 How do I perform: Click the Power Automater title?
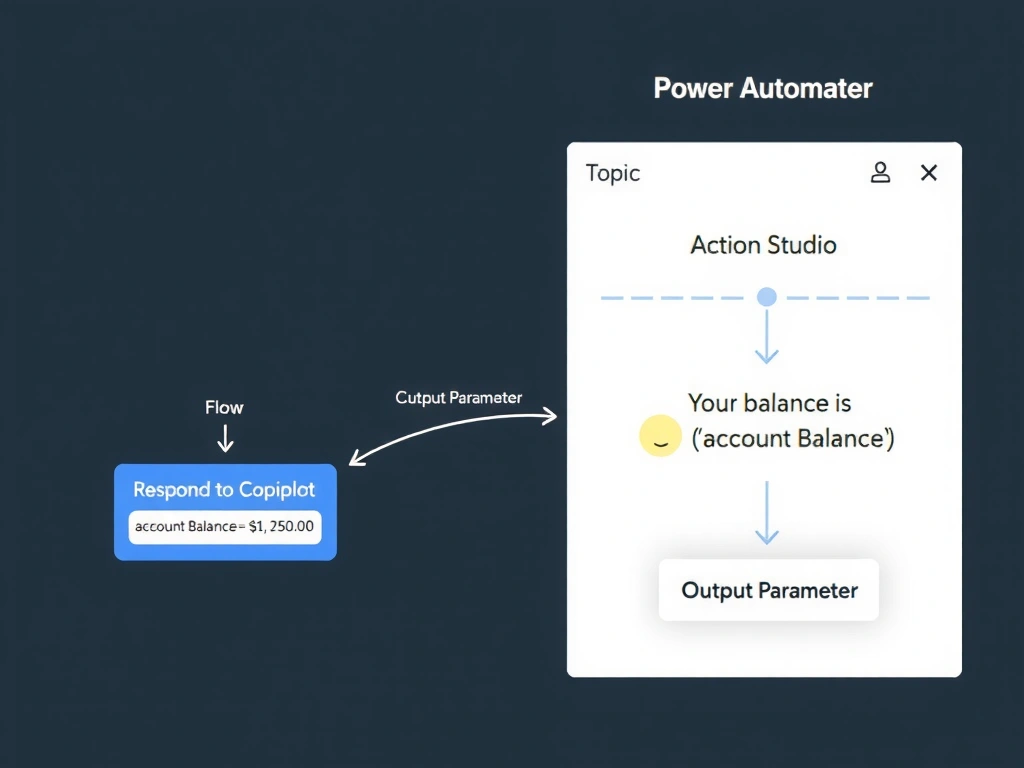click(763, 88)
